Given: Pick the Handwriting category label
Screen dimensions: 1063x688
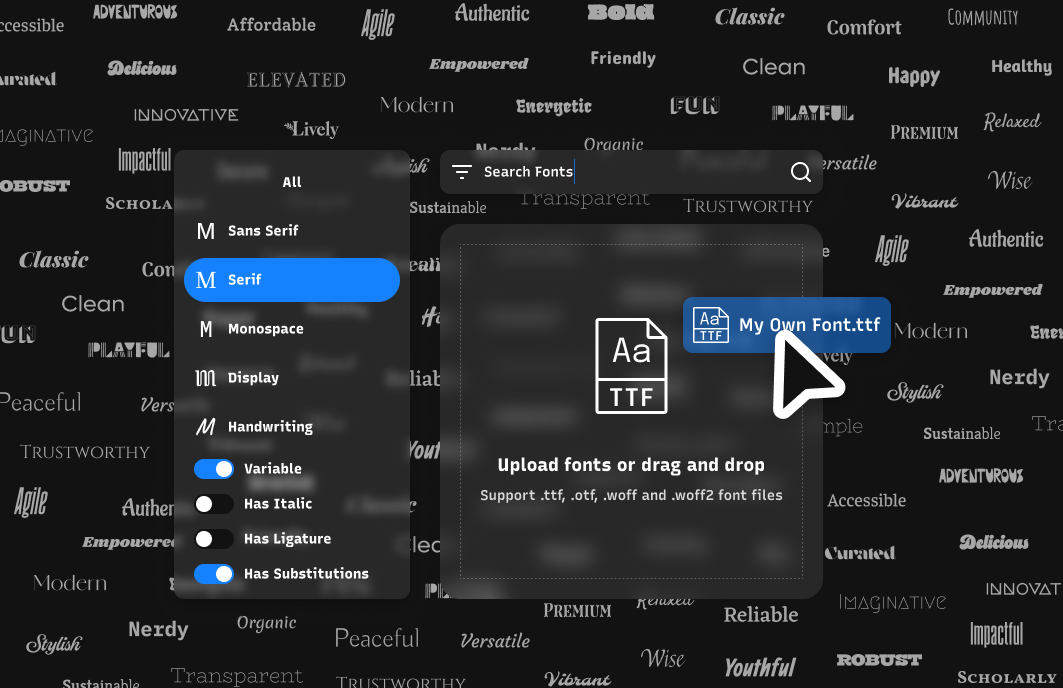Looking at the screenshot, I should coord(270,427).
